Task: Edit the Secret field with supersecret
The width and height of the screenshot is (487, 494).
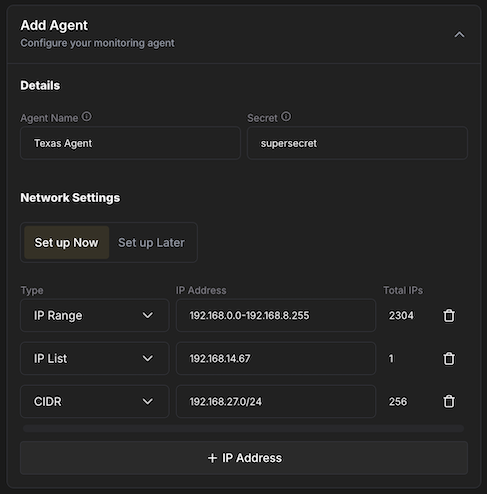Action: click(x=357, y=143)
